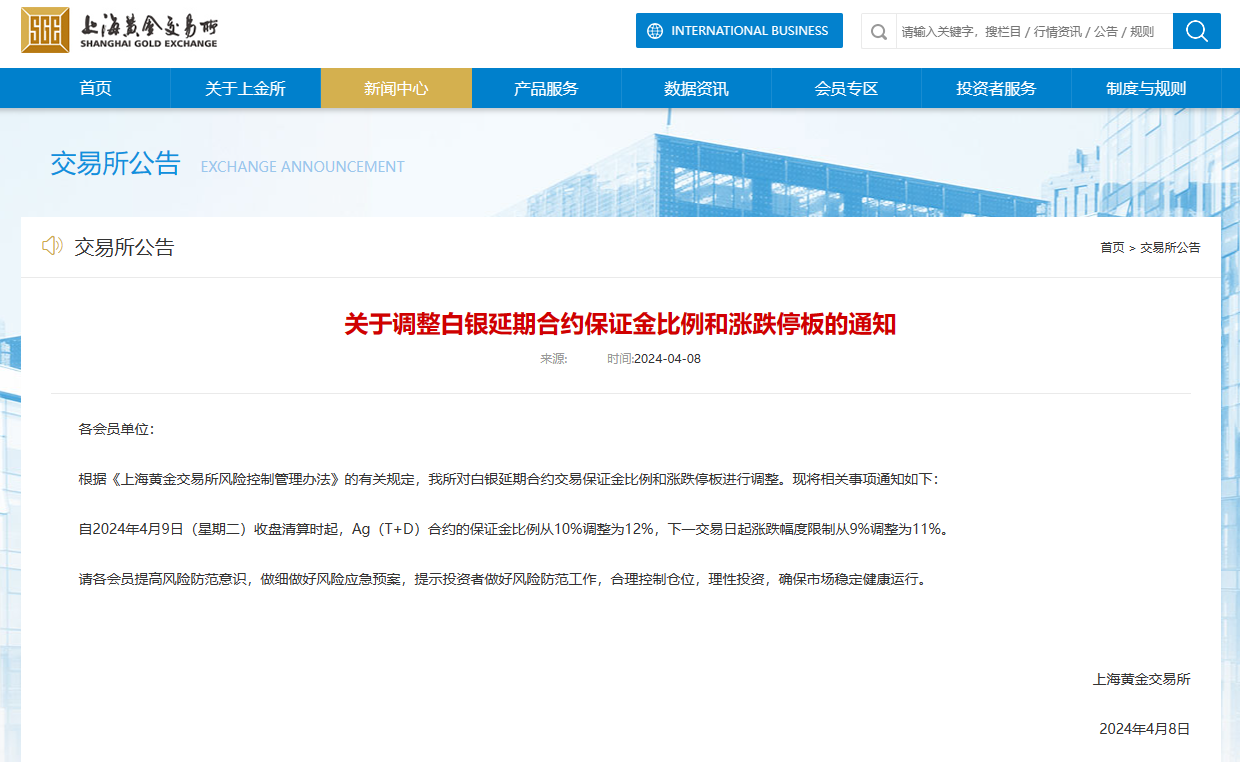
Task: Open 制度与规则 menu
Action: (1146, 88)
